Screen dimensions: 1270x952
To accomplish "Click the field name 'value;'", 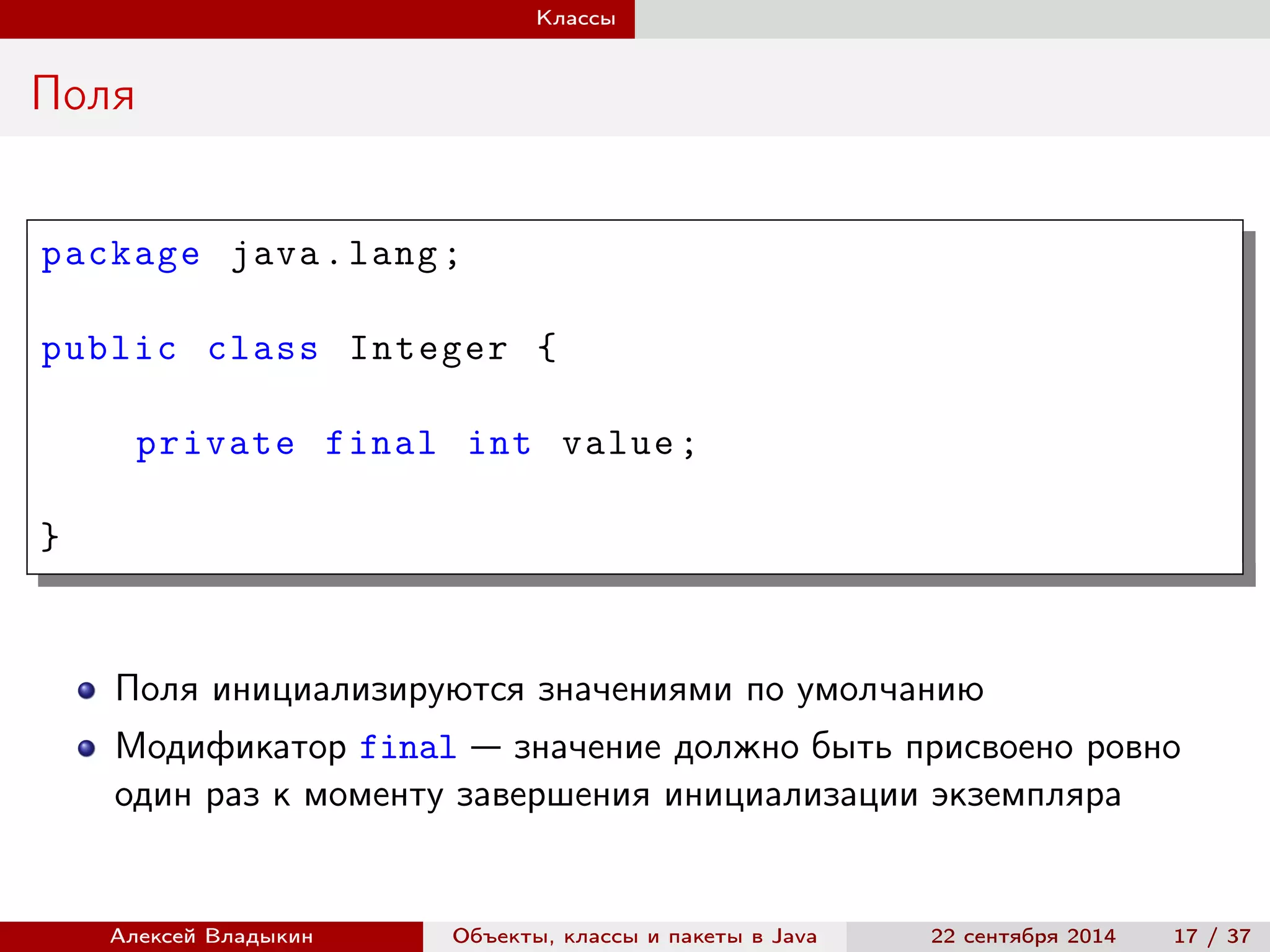I will pyautogui.click(x=629, y=444).
